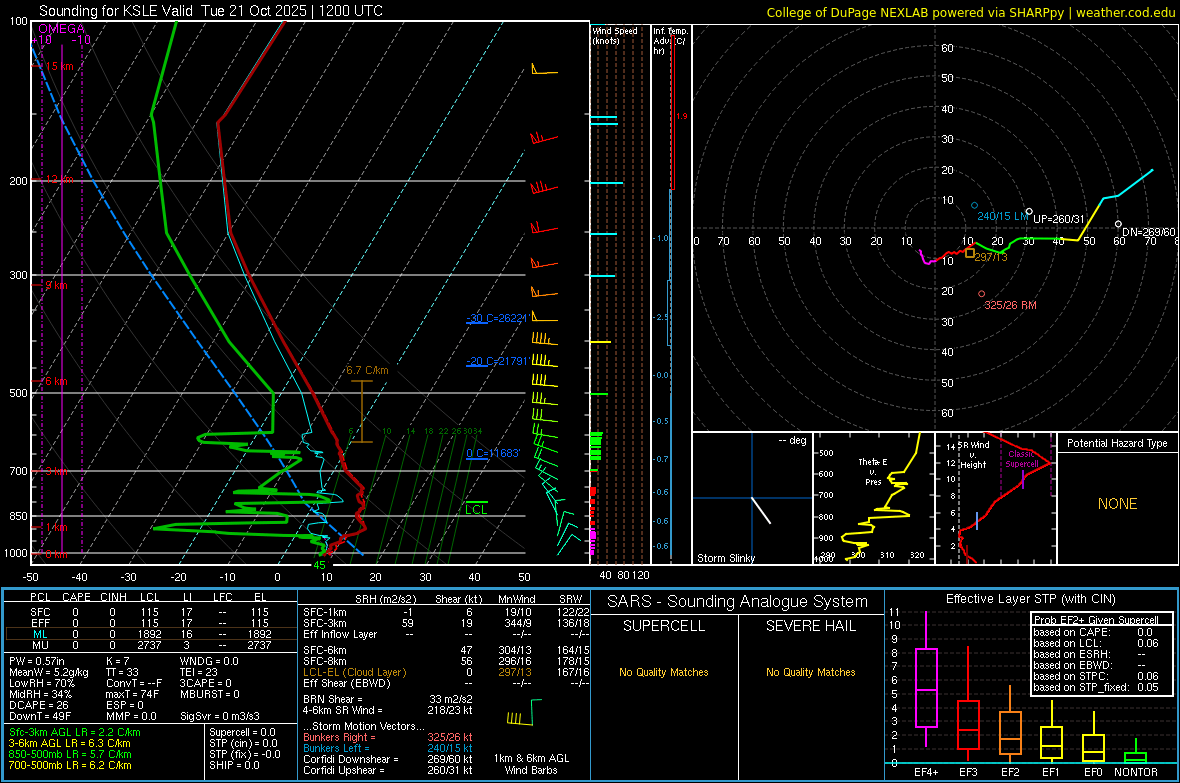The width and height of the screenshot is (1180, 783).
Task: Click the Theta-E v. Pres title
Action: (873, 471)
